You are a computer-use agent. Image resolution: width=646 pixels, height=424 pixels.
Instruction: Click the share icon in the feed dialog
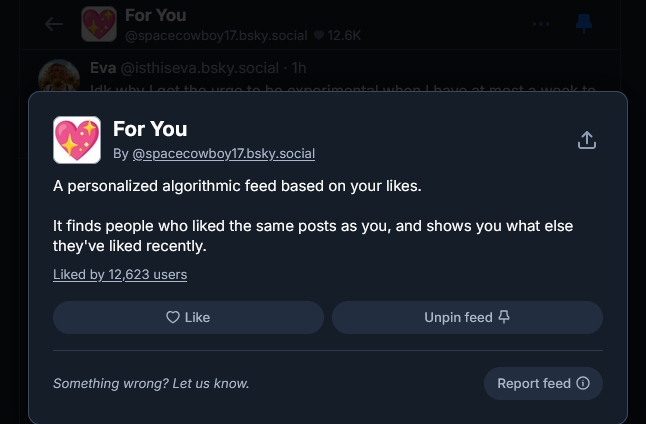(x=587, y=140)
